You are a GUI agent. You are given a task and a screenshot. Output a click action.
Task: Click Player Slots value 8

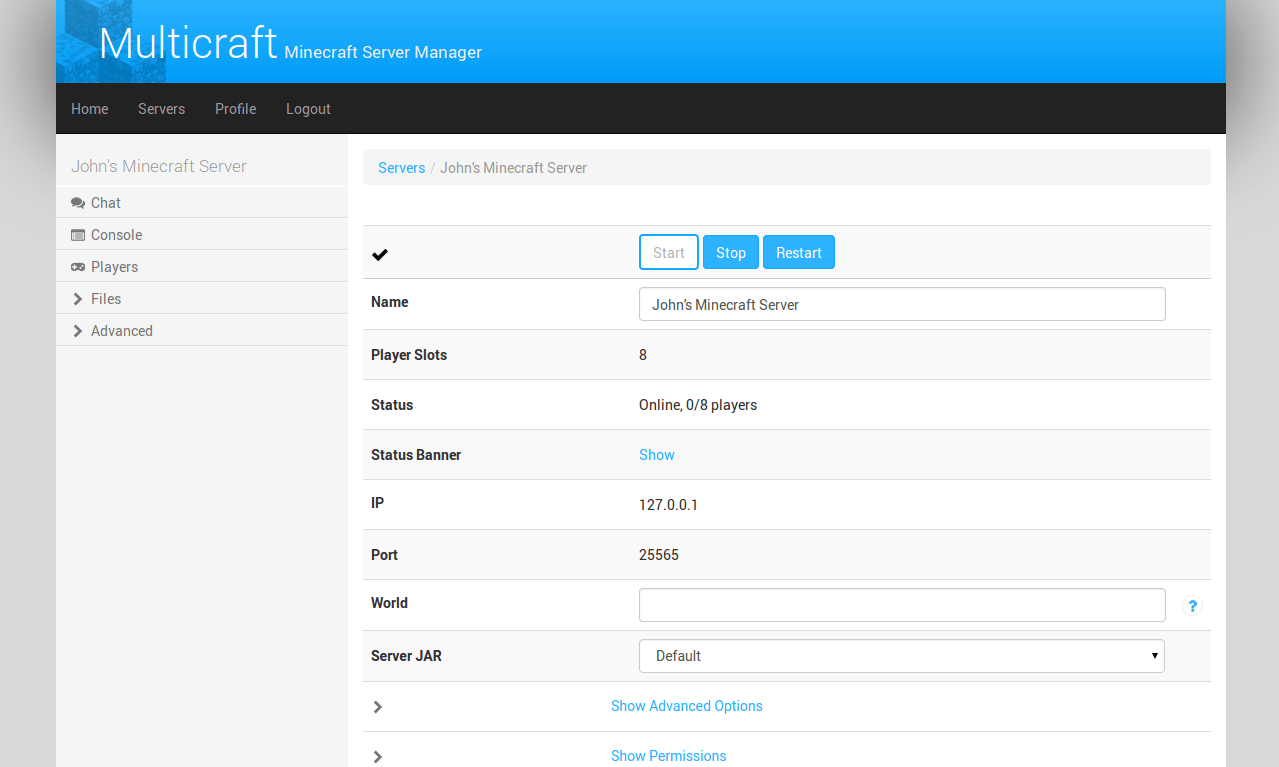643,355
